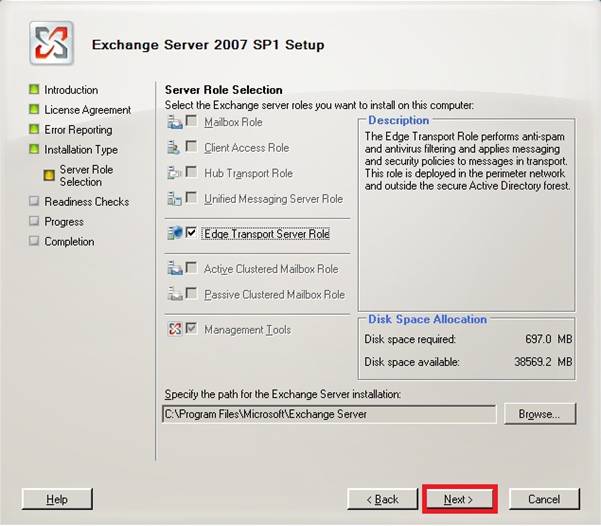Click the Disk Space Allocation group title
The width and height of the screenshot is (601, 526).
(x=427, y=319)
